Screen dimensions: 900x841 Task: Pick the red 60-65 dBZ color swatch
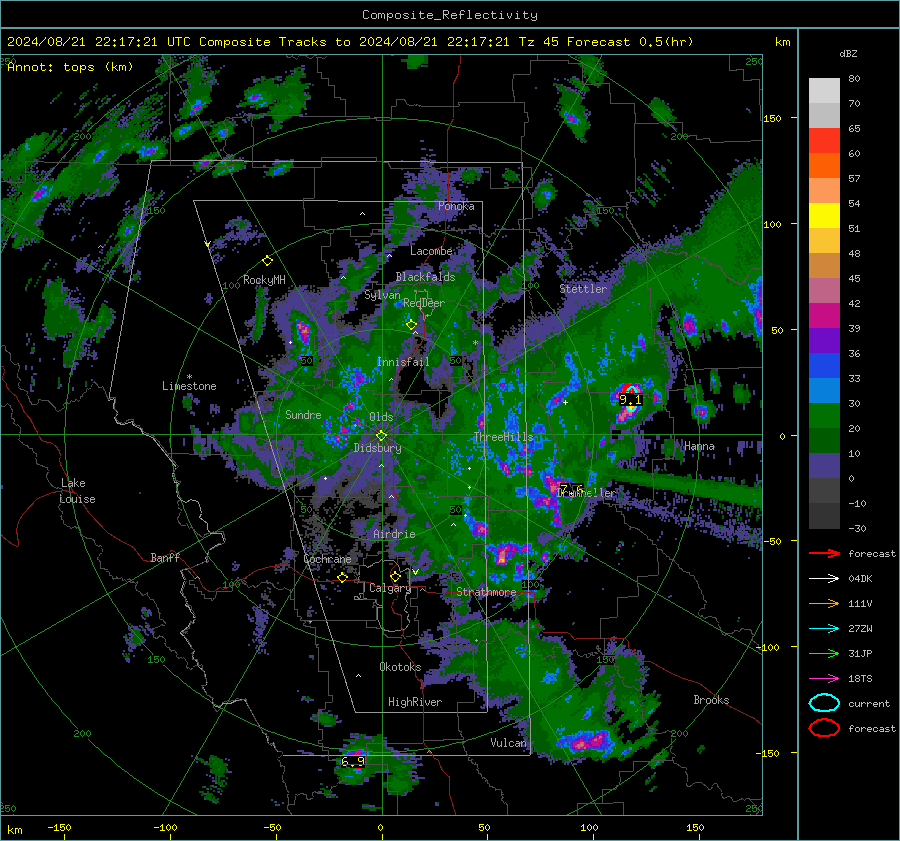point(824,140)
